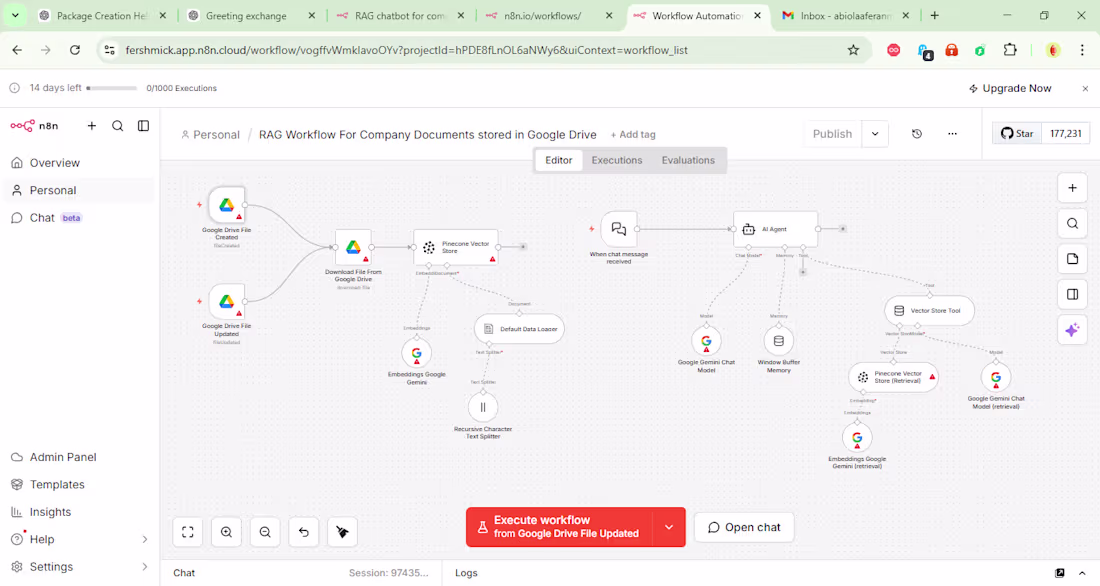Screen dimensions: 1100x586
Task: Add a sticky note to canvas
Action: [x=1072, y=259]
